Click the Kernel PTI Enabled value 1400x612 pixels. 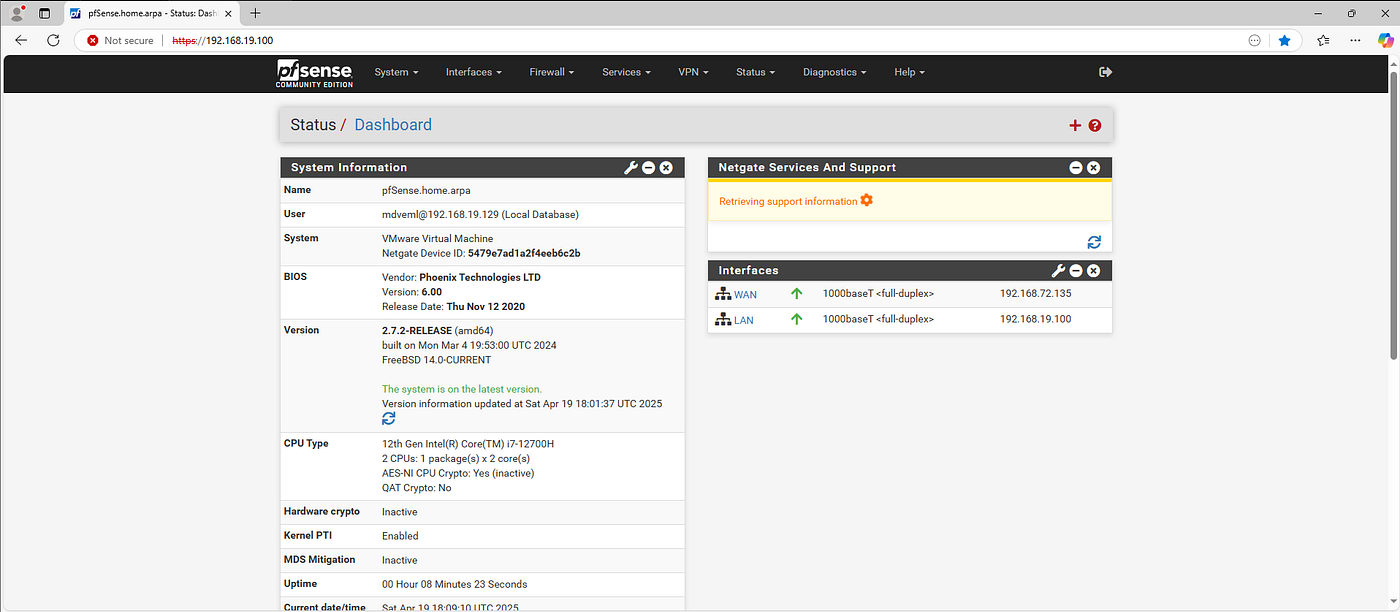pos(400,536)
